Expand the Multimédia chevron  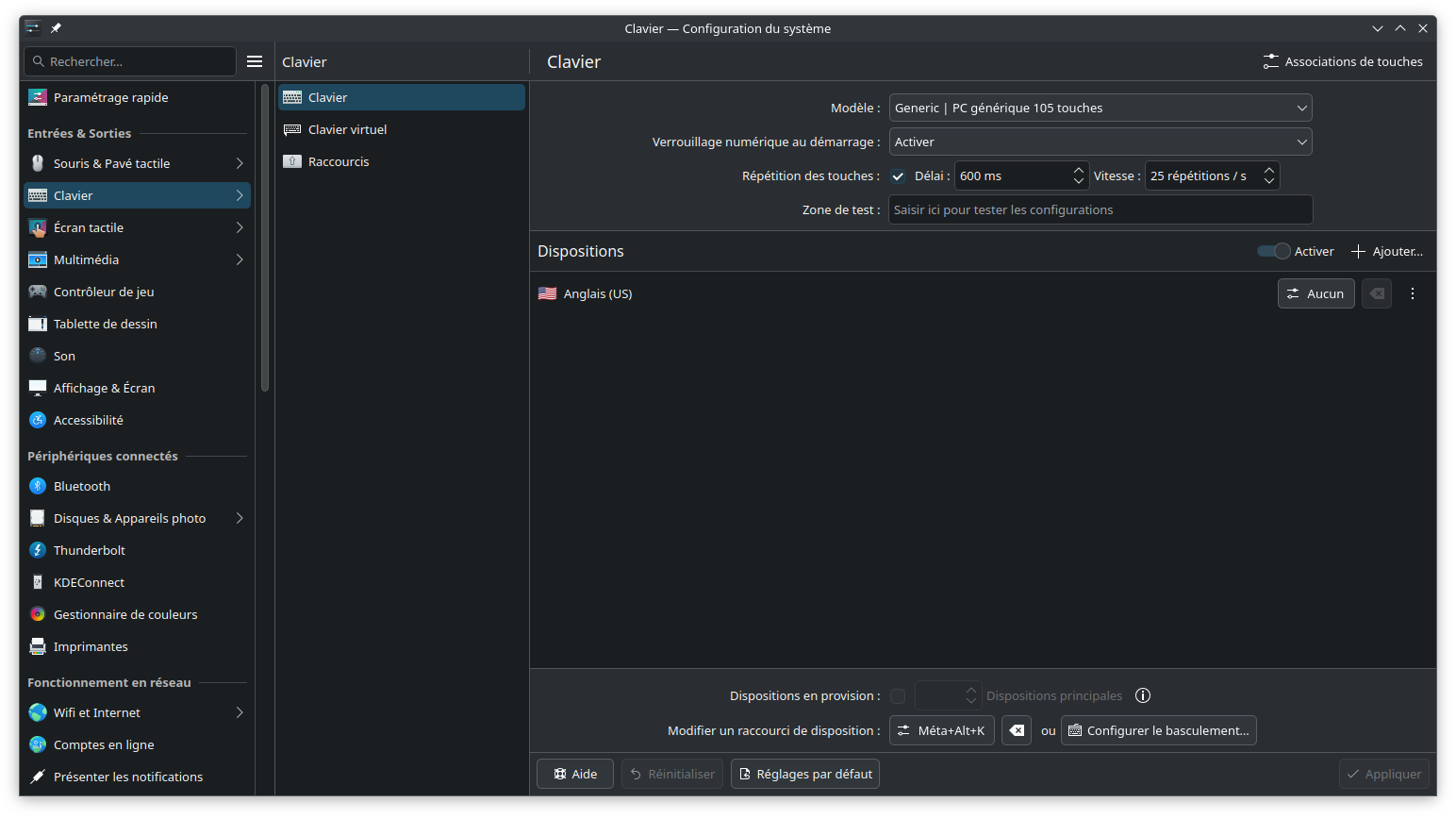coord(240,259)
